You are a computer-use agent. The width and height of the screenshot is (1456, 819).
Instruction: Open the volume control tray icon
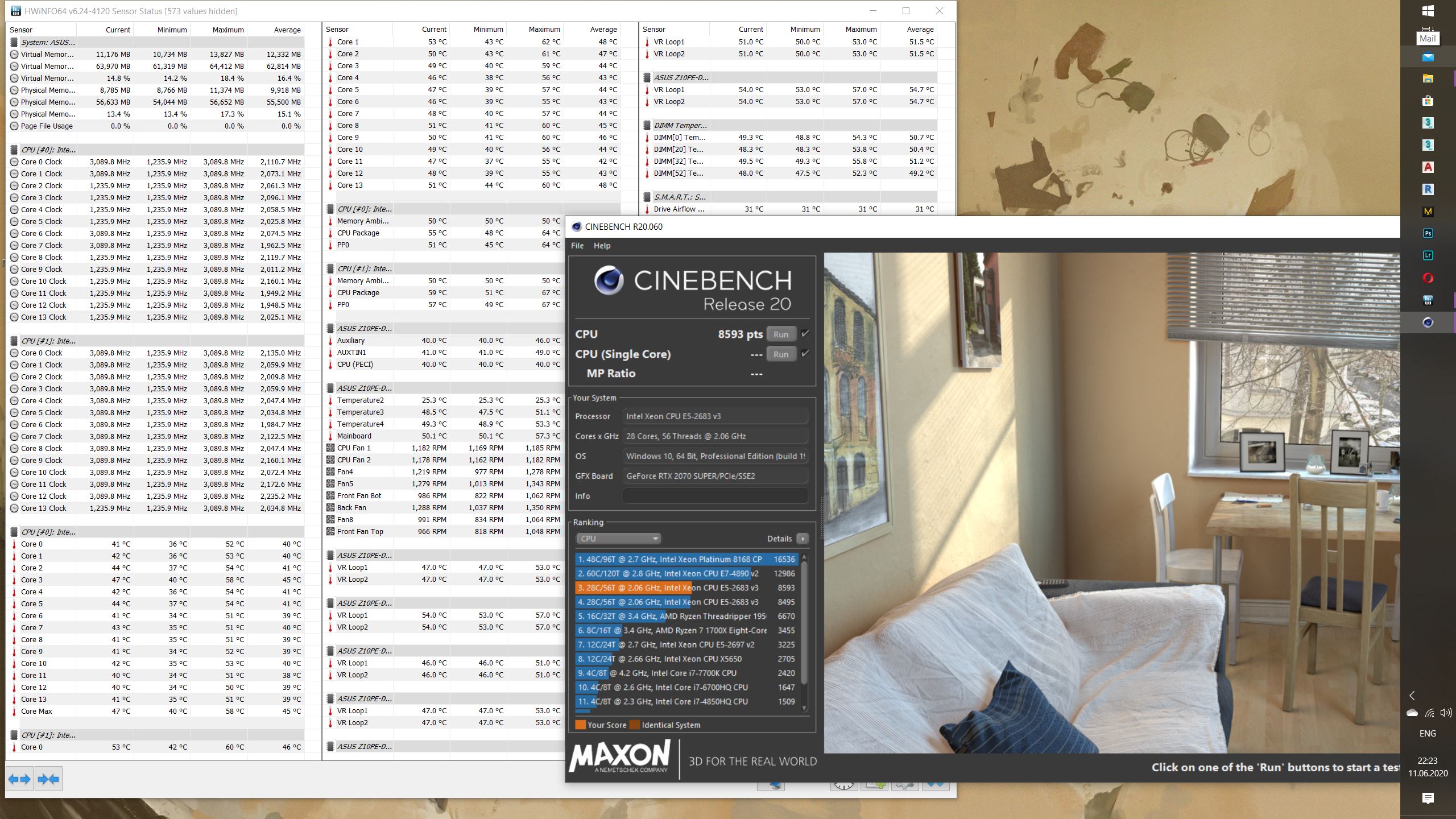(1446, 713)
